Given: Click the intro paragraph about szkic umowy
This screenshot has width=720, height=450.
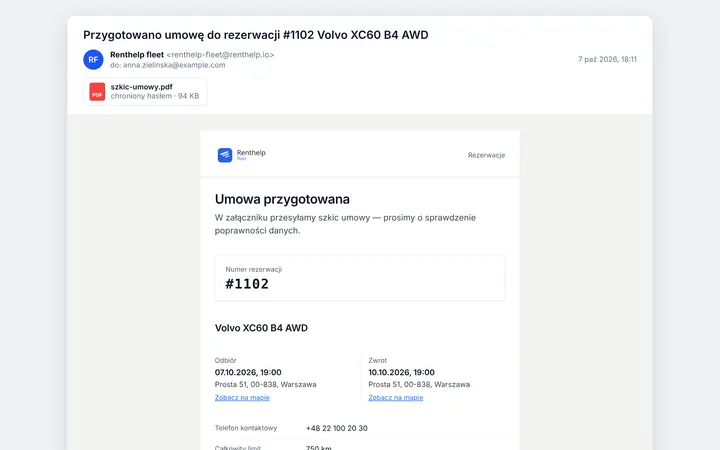Looking at the screenshot, I should (x=345, y=224).
